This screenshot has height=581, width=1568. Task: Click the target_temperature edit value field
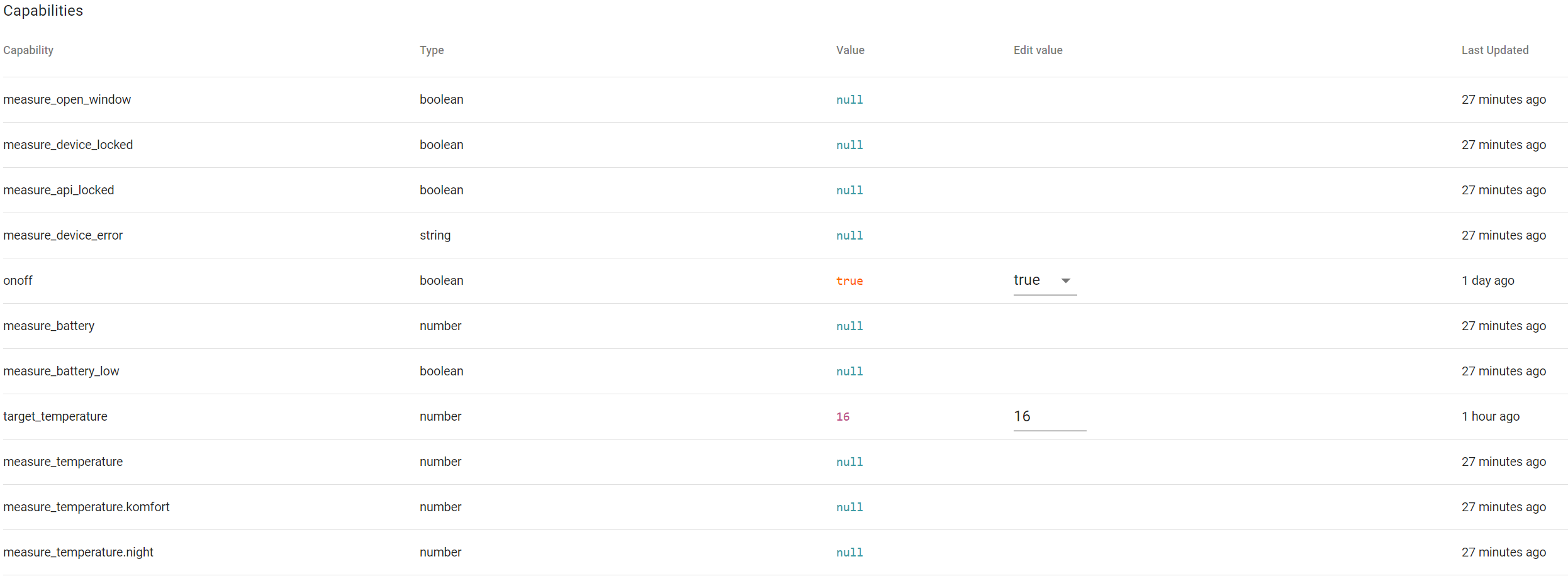click(1050, 416)
